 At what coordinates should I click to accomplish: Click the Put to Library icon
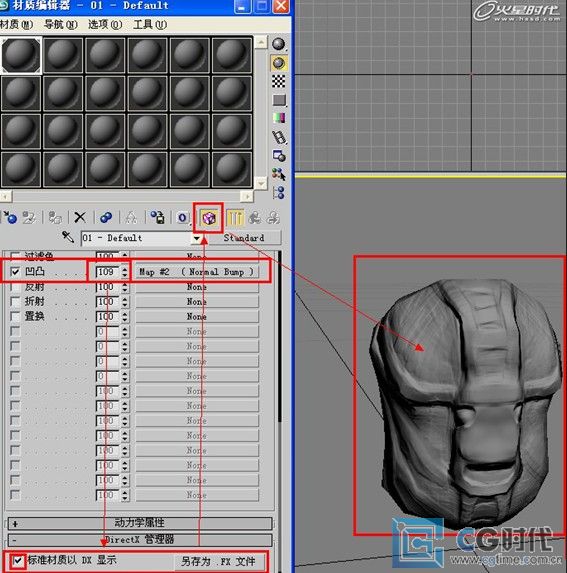[157, 217]
